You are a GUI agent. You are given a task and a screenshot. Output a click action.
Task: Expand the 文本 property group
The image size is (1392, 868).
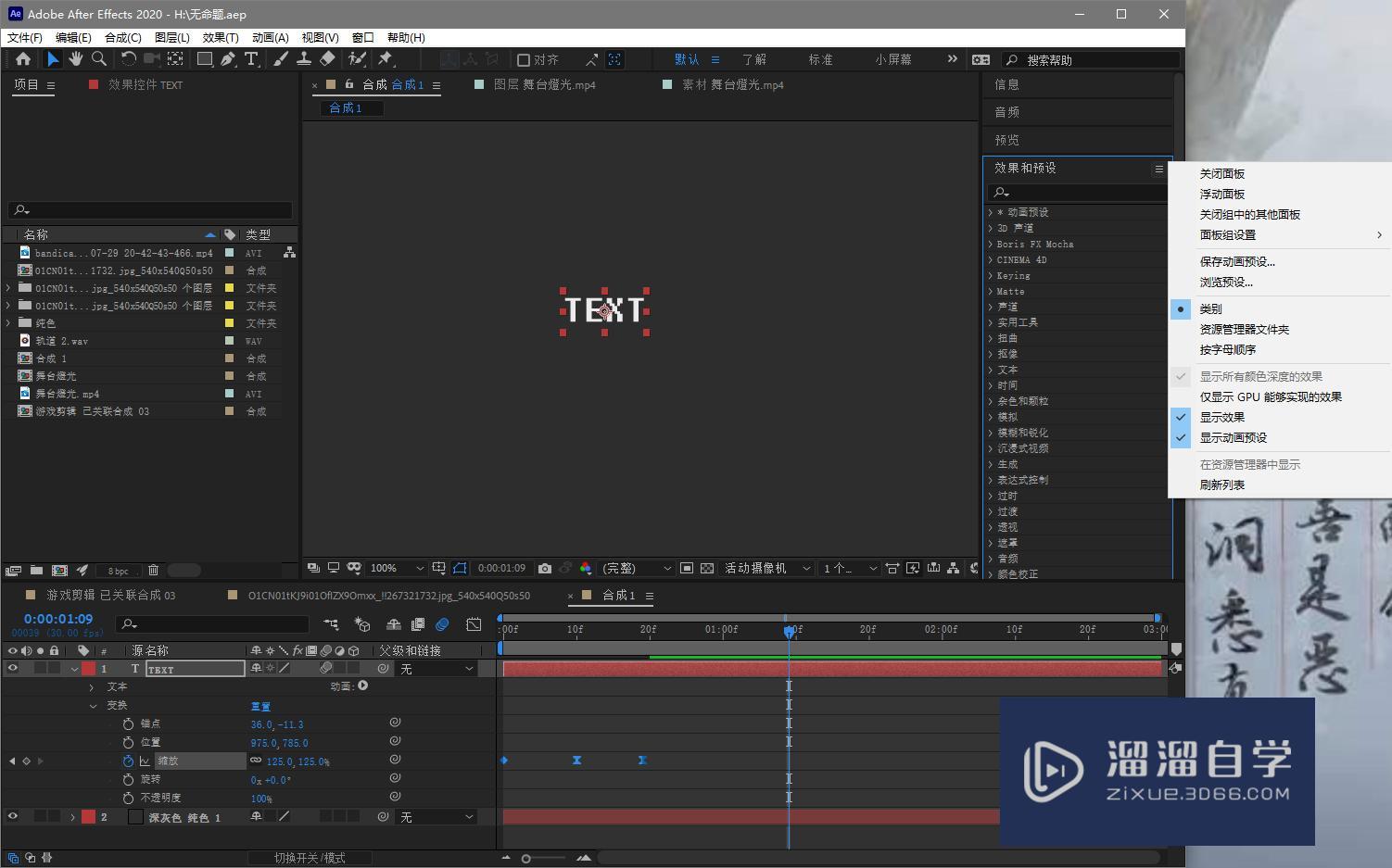91,687
